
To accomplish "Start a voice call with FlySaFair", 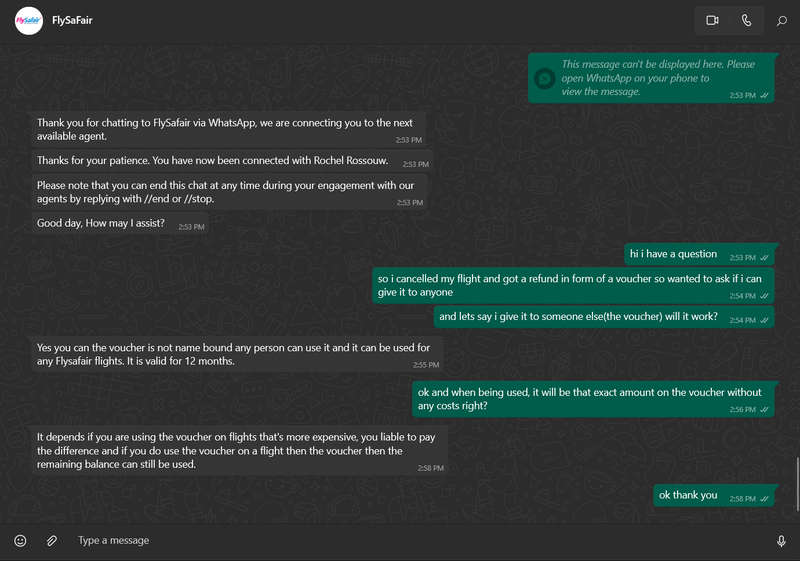I will (746, 20).
